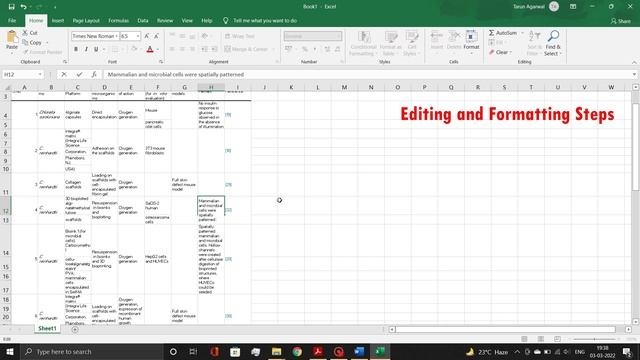Open File Explorer from the taskbar
This screenshot has width=640, height=360.
[276, 351]
